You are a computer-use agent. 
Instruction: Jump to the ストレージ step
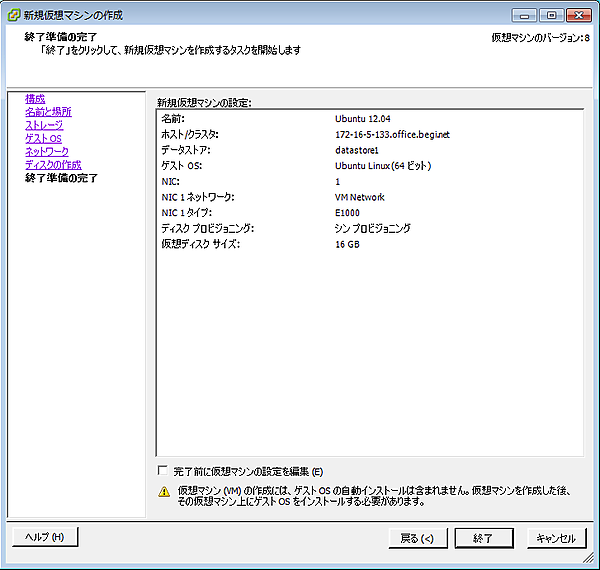click(x=44, y=125)
